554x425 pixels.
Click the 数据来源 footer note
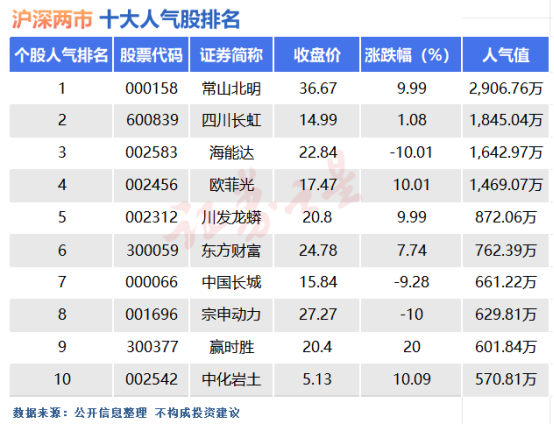coord(126,413)
